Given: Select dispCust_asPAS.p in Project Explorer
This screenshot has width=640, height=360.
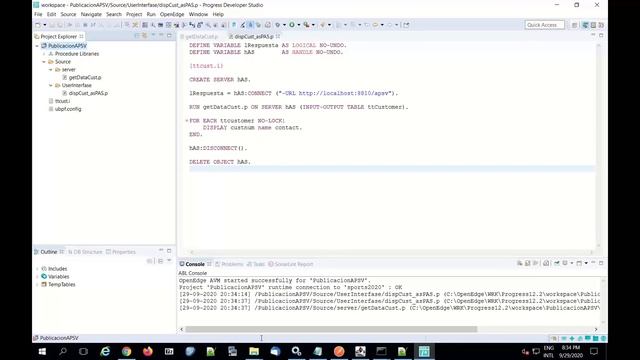Looking at the screenshot, I should [88, 93].
